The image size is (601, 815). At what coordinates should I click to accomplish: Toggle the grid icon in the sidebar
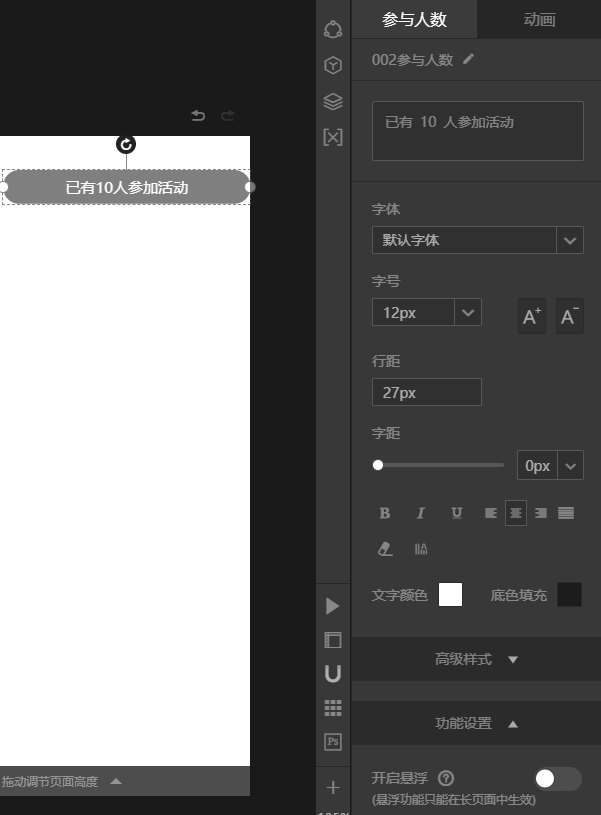point(333,708)
